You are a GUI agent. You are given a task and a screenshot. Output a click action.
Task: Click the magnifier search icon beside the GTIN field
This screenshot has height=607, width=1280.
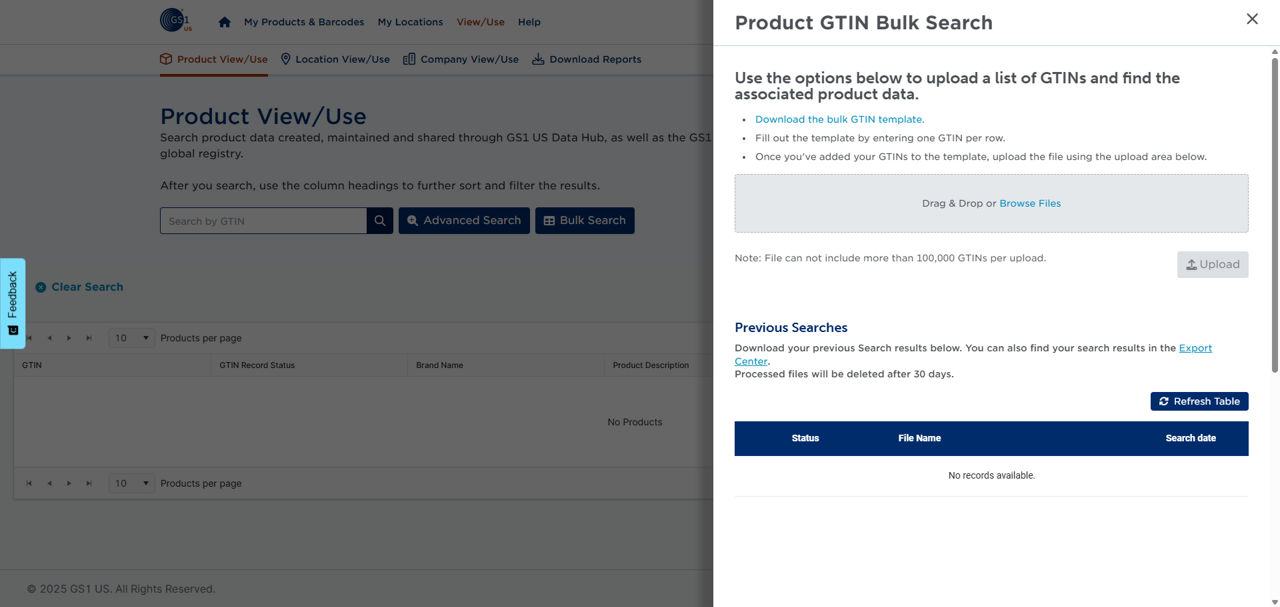[x=380, y=221]
